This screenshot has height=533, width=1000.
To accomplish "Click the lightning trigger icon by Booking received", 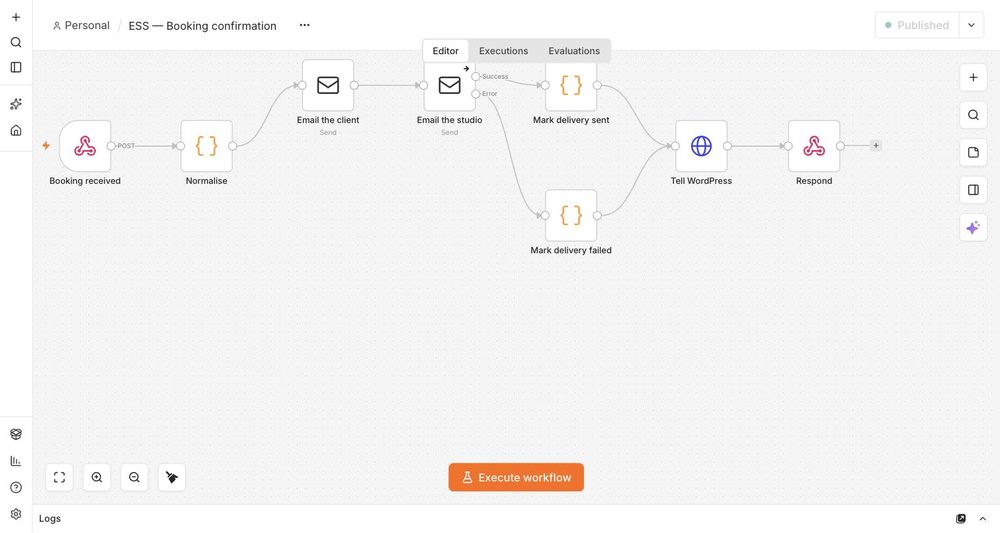I will (x=46, y=145).
